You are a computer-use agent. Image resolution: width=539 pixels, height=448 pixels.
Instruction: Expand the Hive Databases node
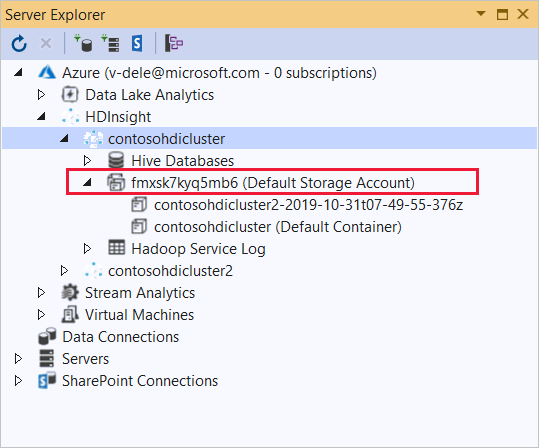(x=87, y=161)
